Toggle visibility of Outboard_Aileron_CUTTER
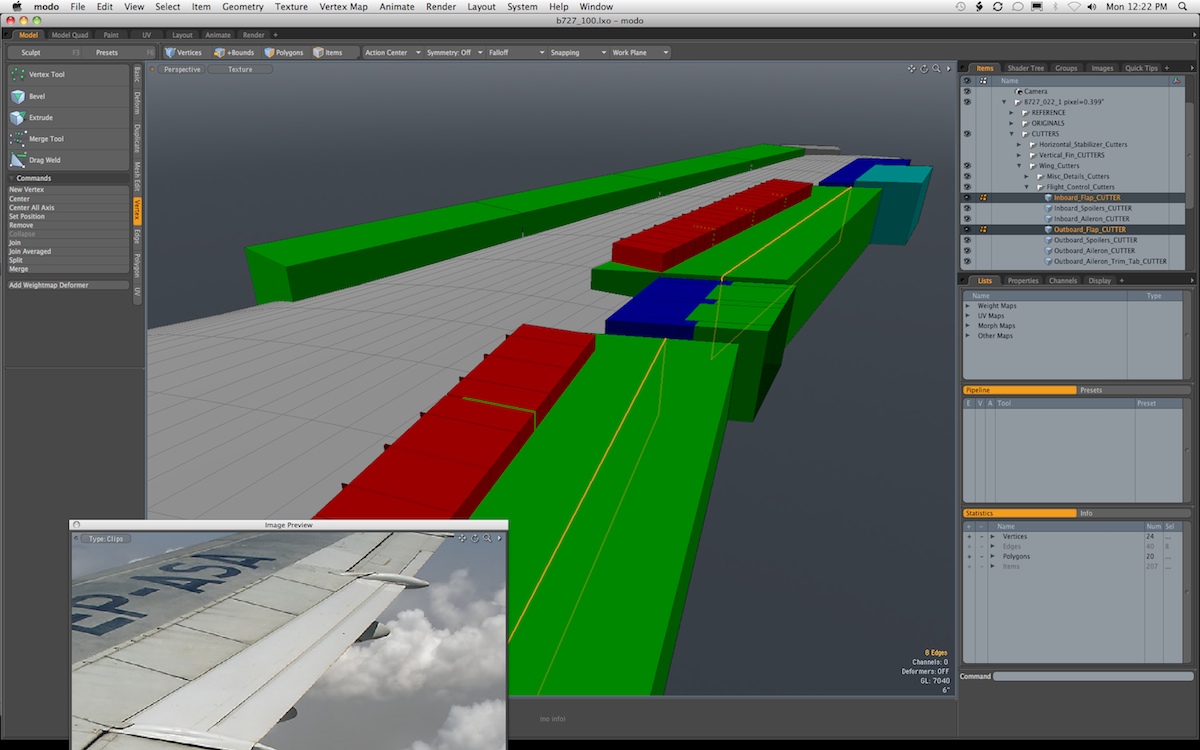Viewport: 1200px width, 750px height. 967,251
